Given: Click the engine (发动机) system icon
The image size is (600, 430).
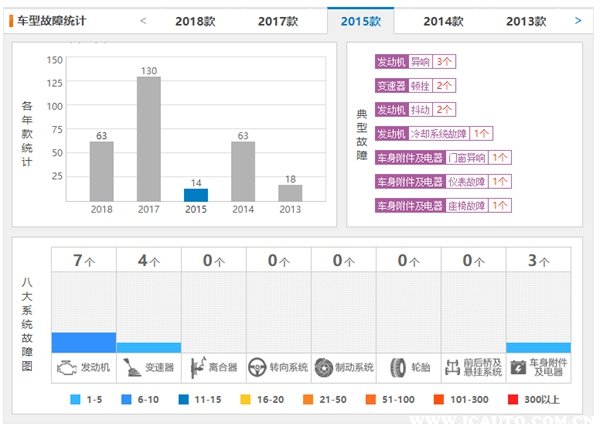Looking at the screenshot, I should tap(66, 367).
